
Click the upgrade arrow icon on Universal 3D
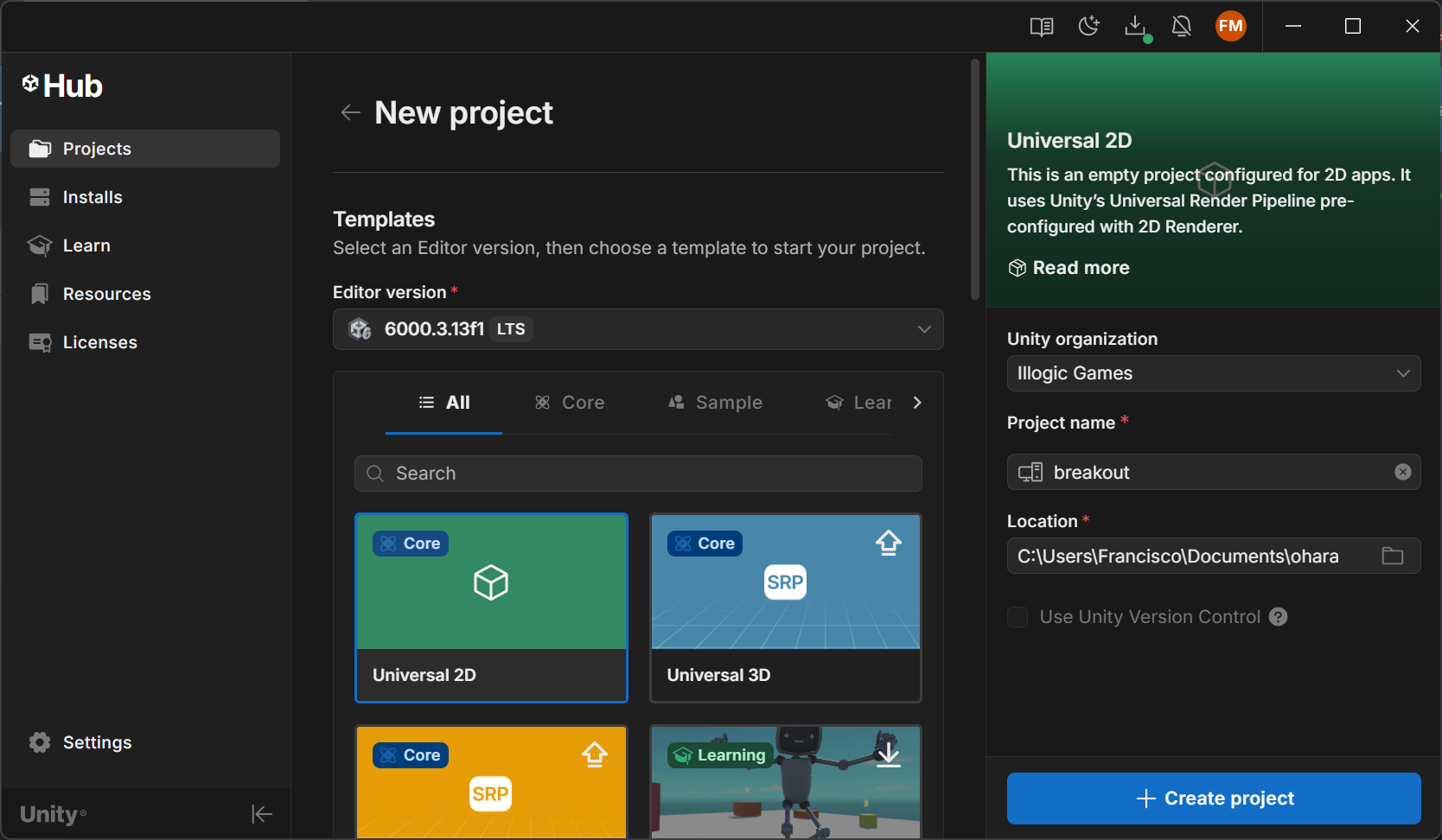click(889, 544)
